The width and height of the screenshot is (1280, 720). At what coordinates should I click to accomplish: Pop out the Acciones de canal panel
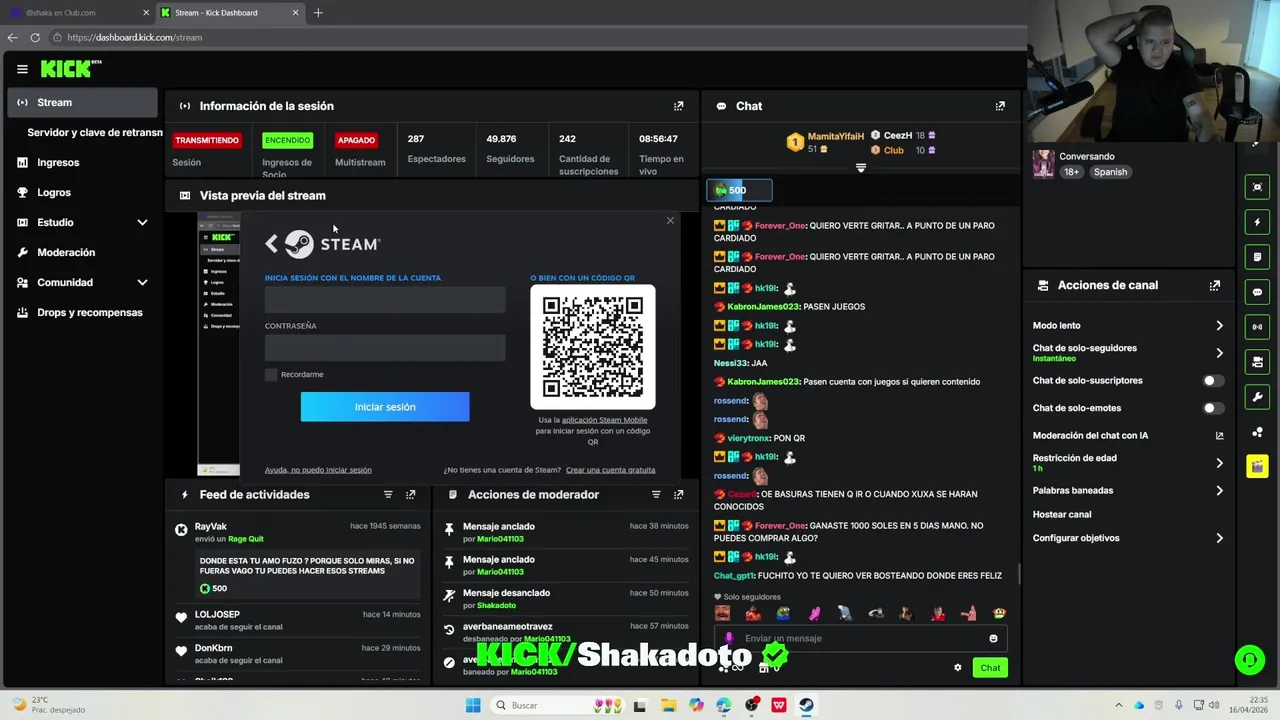click(x=1215, y=285)
